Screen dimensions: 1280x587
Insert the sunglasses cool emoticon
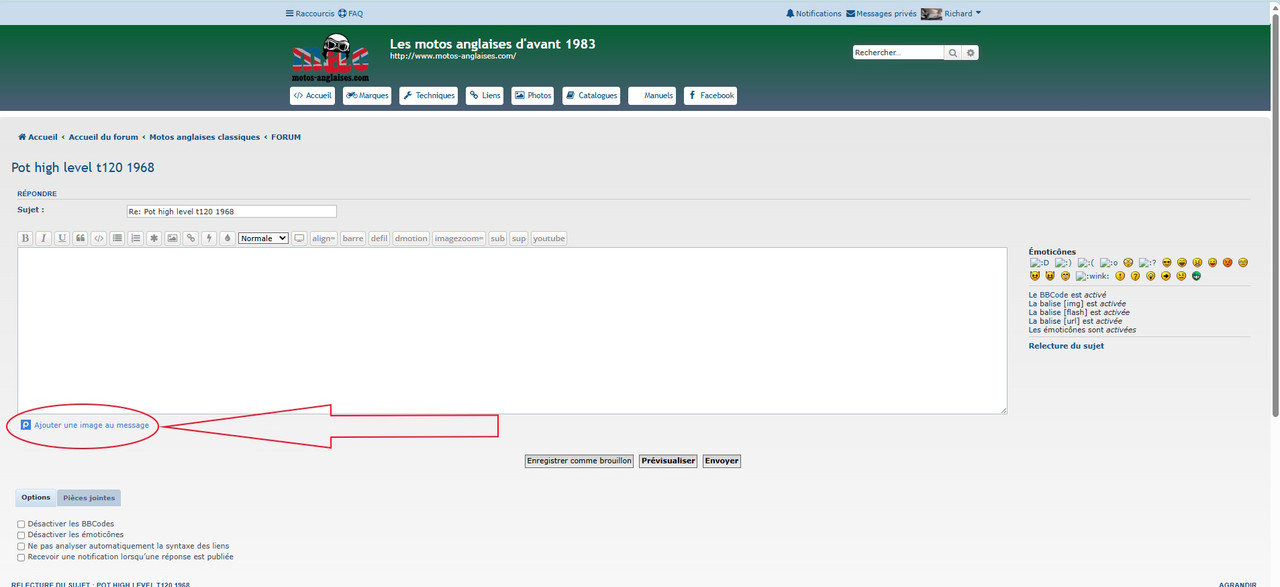tap(1167, 263)
